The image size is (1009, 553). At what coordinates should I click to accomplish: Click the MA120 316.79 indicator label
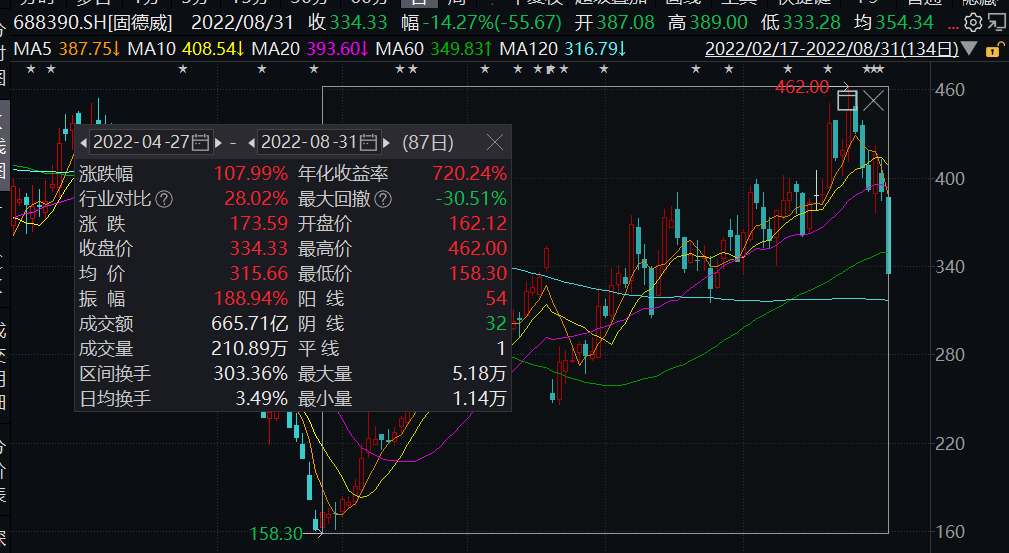tap(562, 49)
